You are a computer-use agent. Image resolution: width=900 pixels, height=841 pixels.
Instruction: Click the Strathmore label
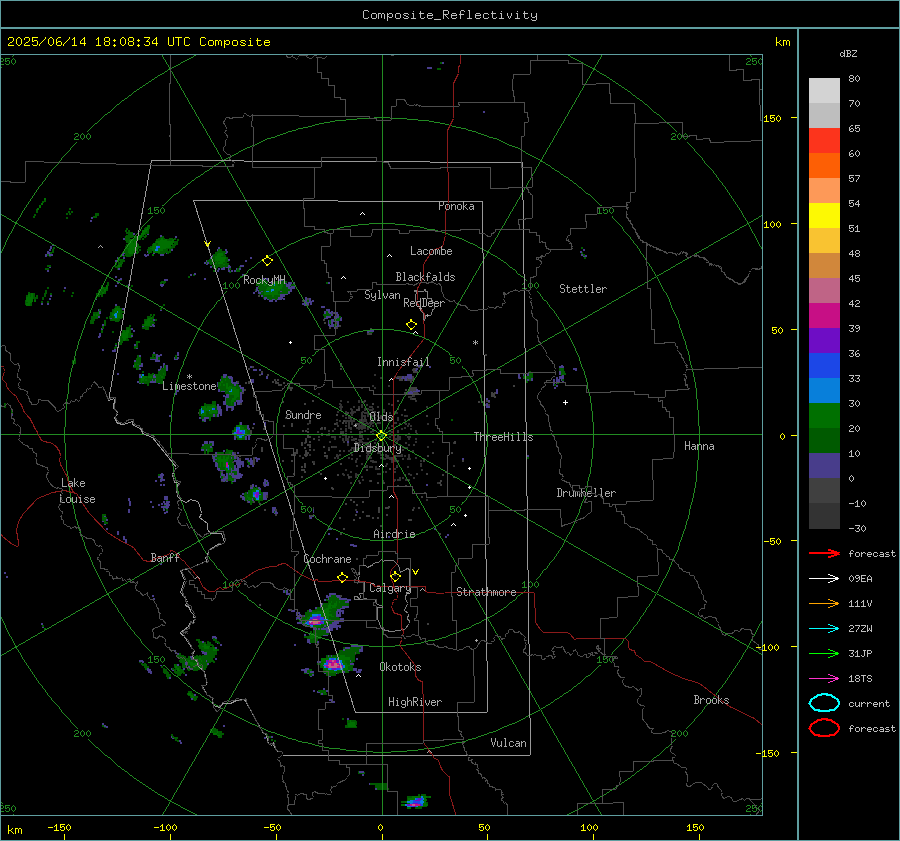(486, 592)
